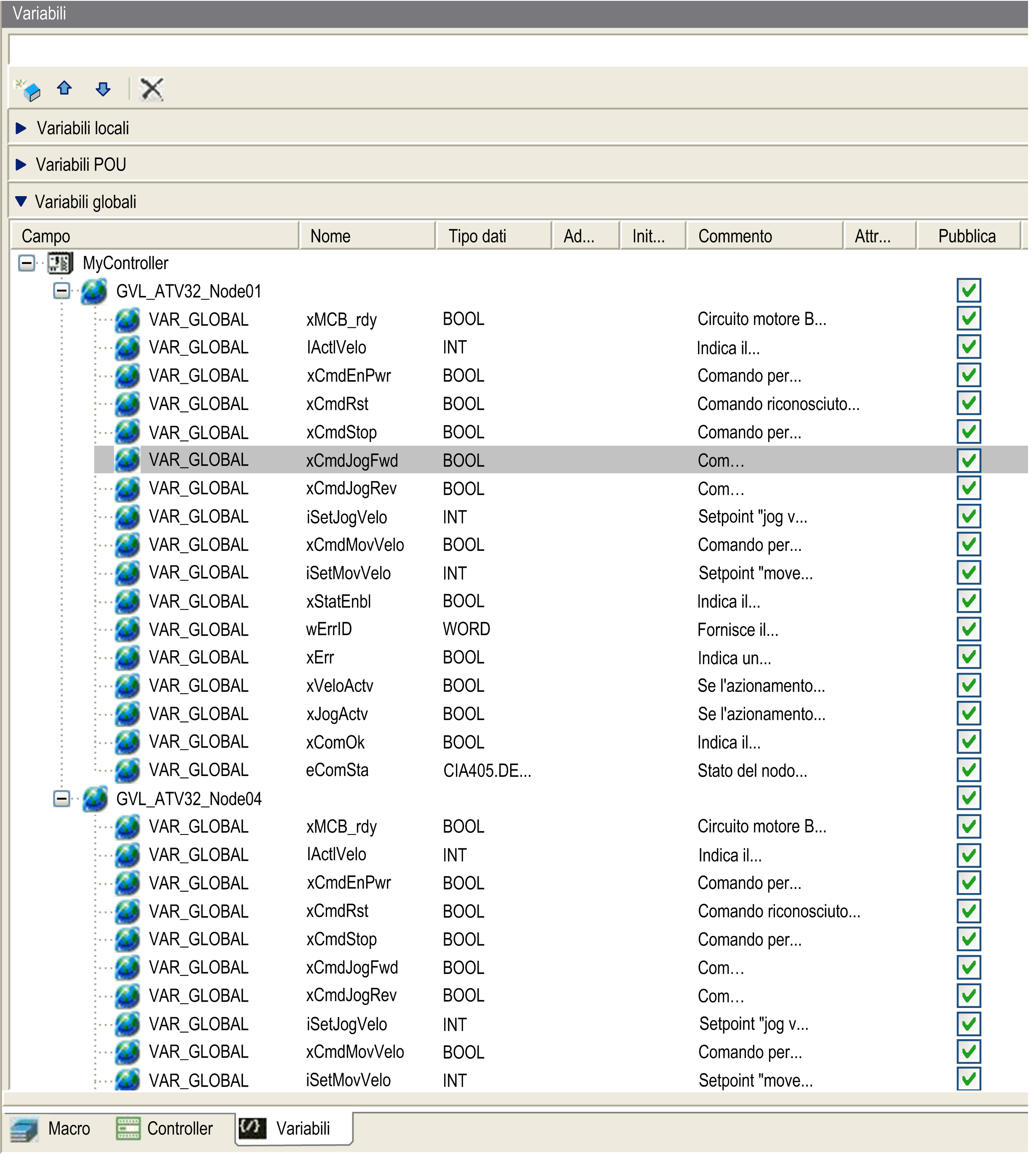Click globe icon of xErr row
The image size is (1036, 1154).
pos(128,658)
